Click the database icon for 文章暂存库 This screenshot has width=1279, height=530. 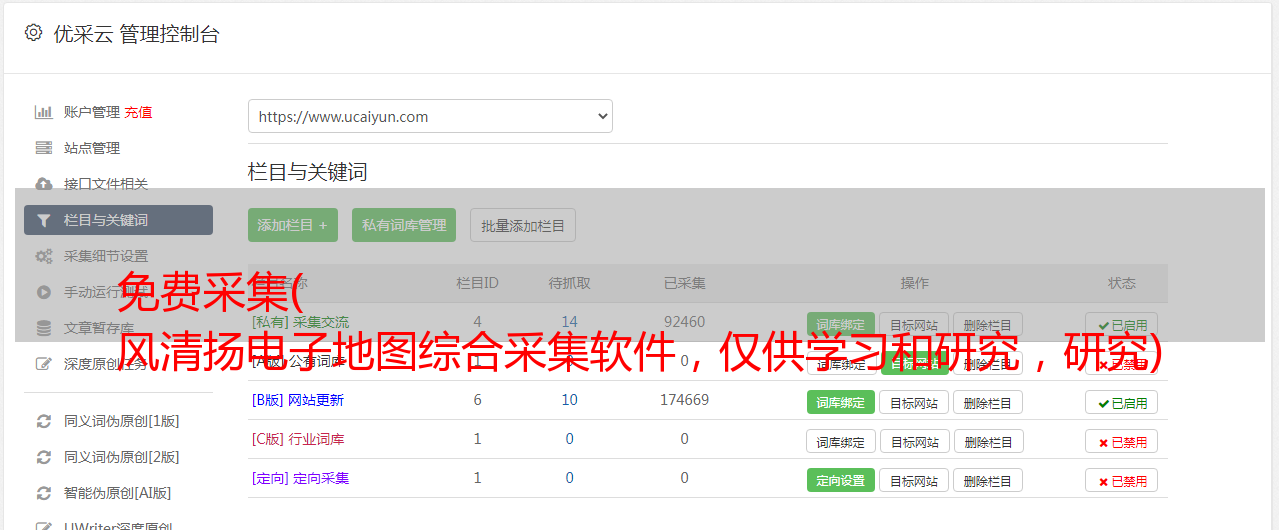tap(44, 328)
